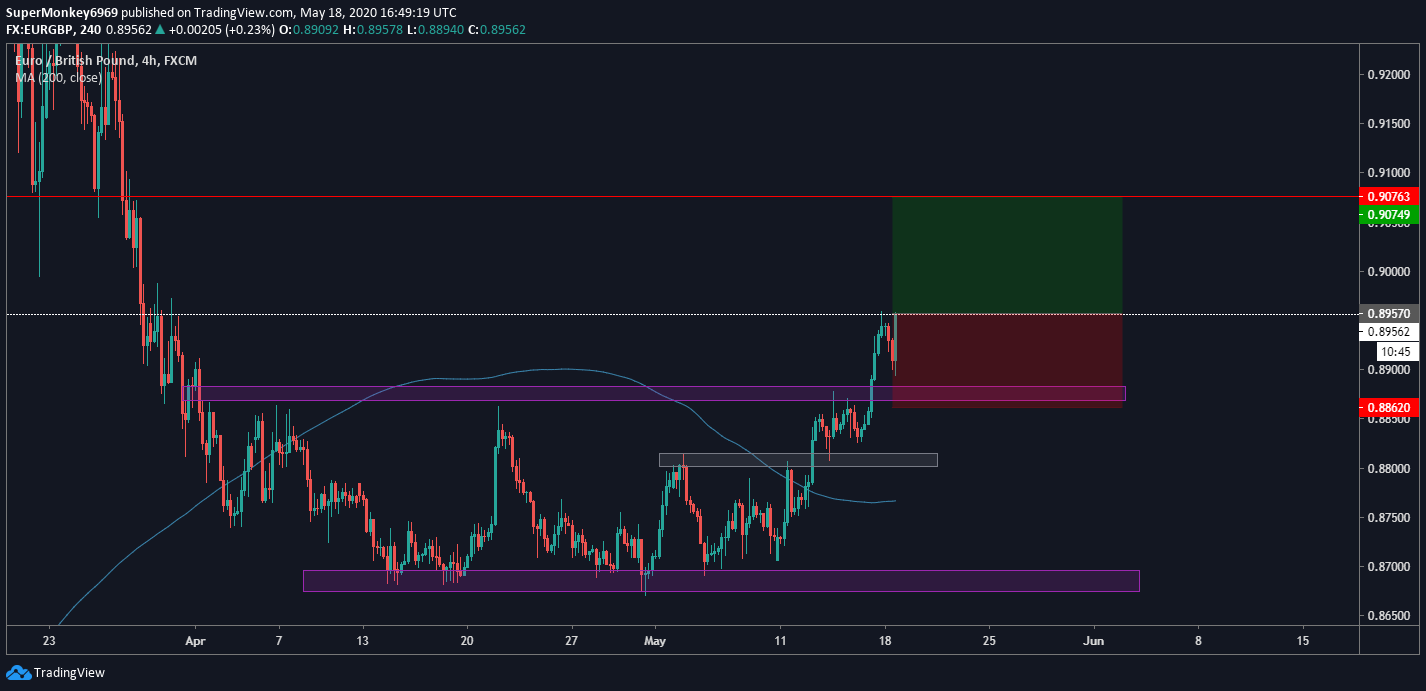Click the white 0.89562 current price label
The width and height of the screenshot is (1426, 691).
(x=1390, y=332)
